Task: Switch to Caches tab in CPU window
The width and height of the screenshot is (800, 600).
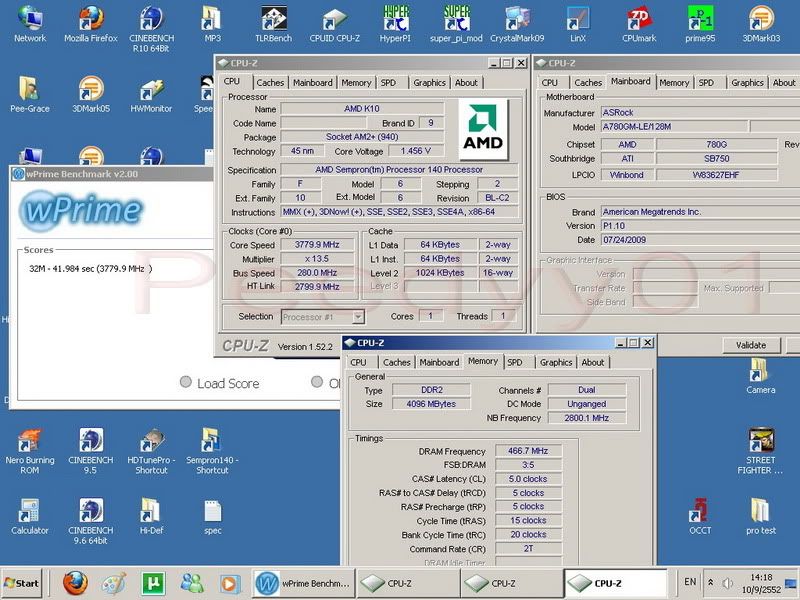Action: tap(270, 82)
